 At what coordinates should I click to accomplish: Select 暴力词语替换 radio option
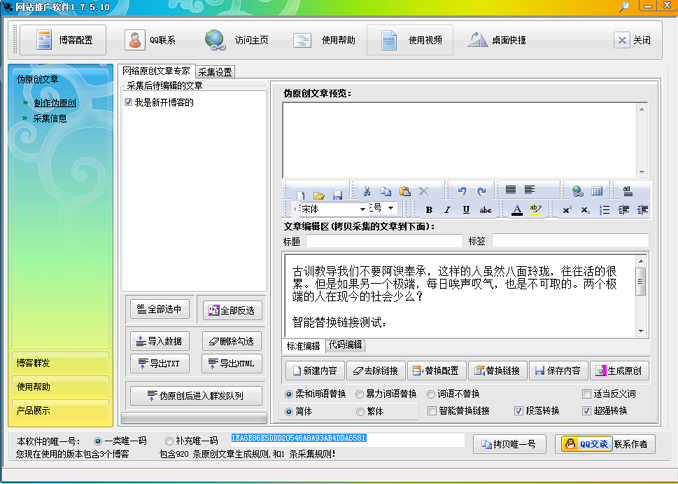pyautogui.click(x=359, y=394)
